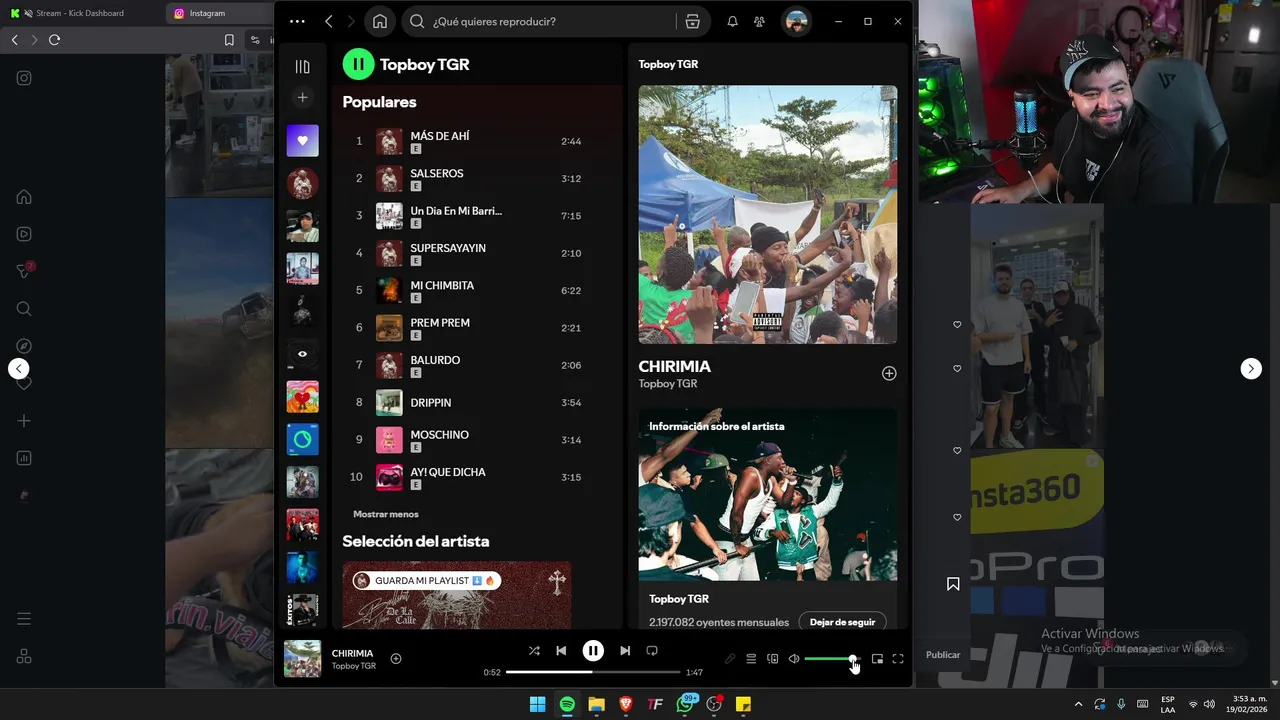
Task: Pause playback in the bottom player bar
Action: point(593,651)
